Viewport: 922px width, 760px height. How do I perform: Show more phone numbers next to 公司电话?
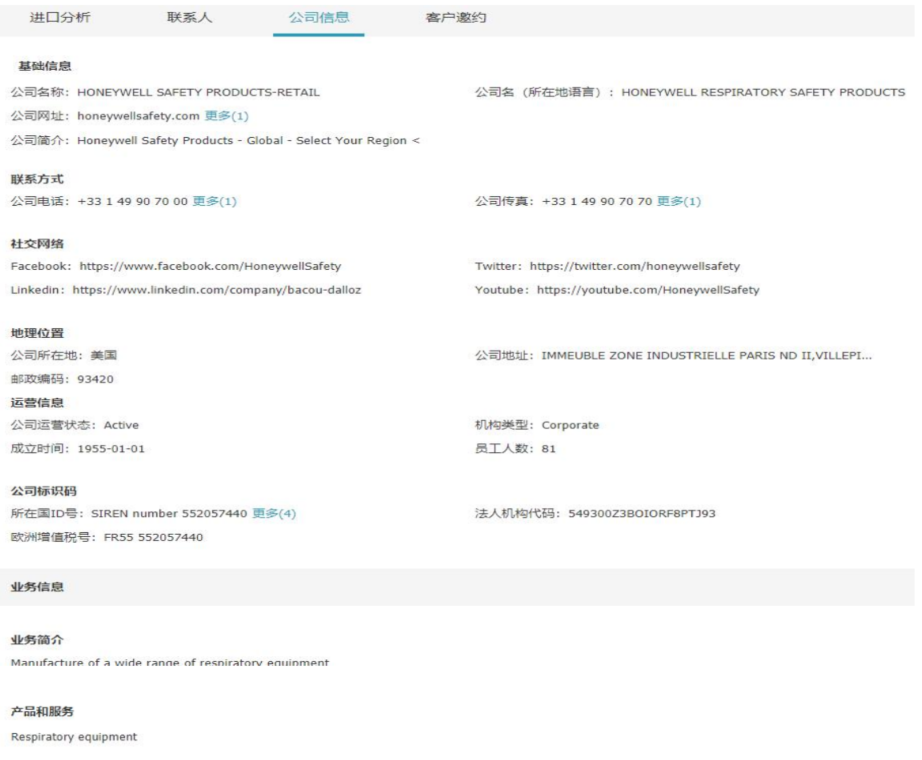click(215, 201)
